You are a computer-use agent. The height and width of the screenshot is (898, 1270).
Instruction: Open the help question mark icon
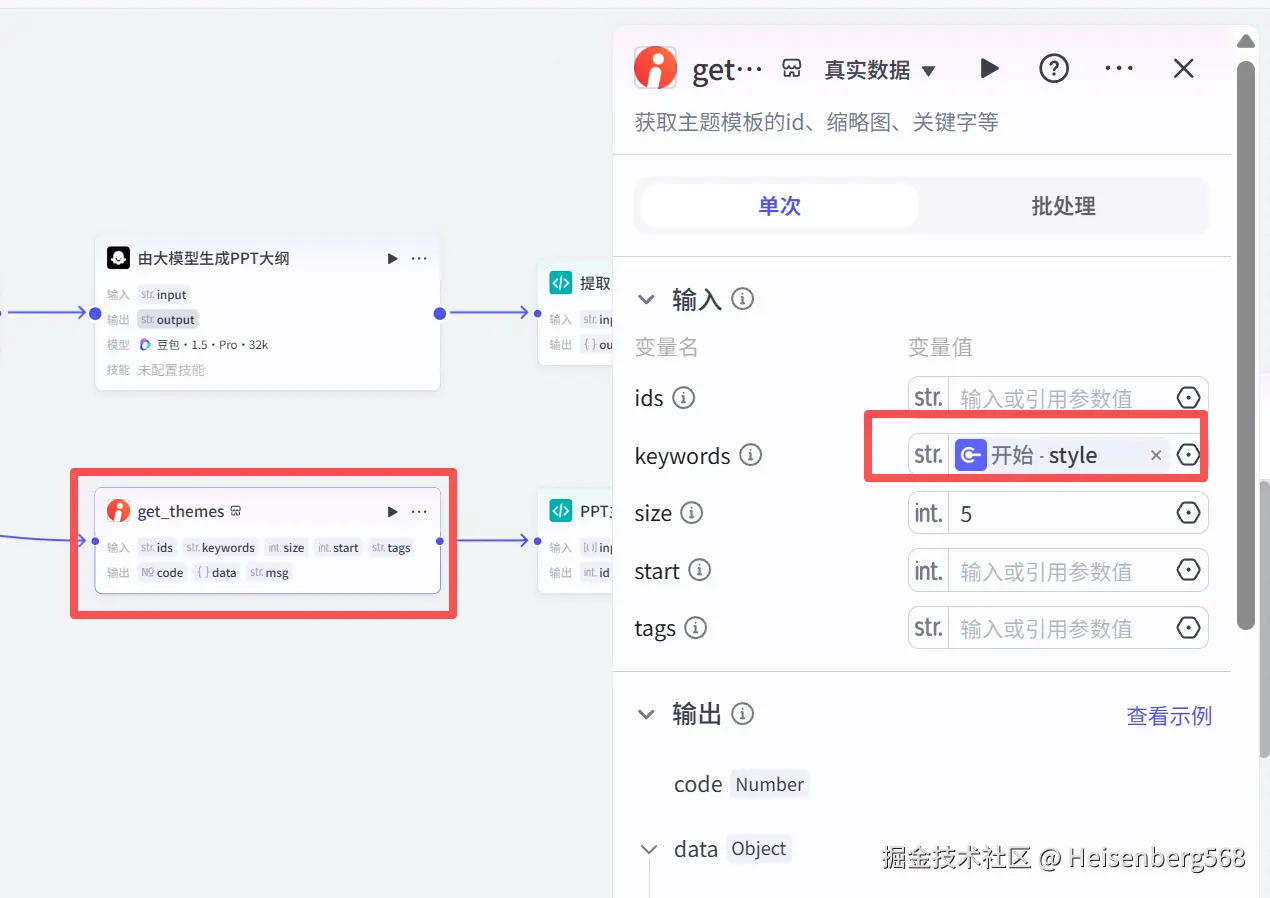[x=1054, y=68]
